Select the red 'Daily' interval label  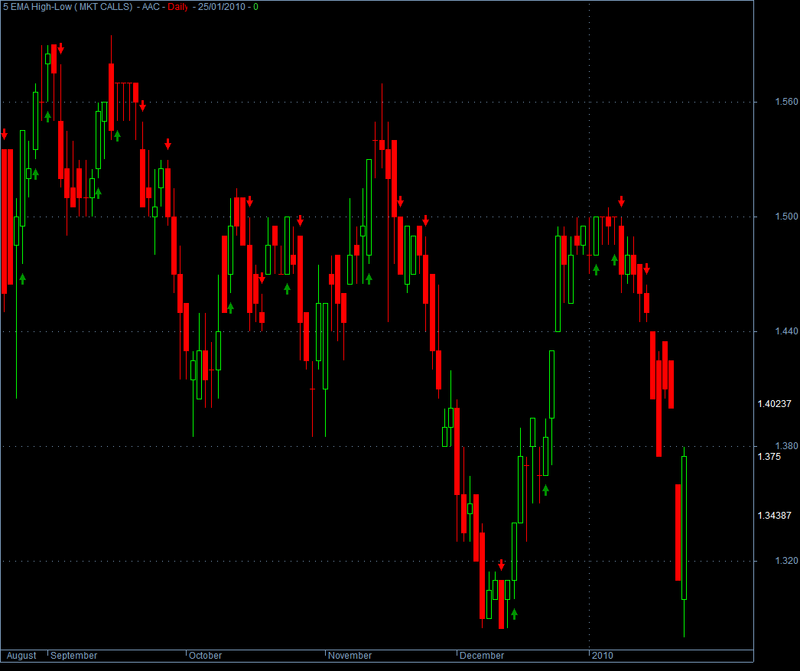click(178, 7)
